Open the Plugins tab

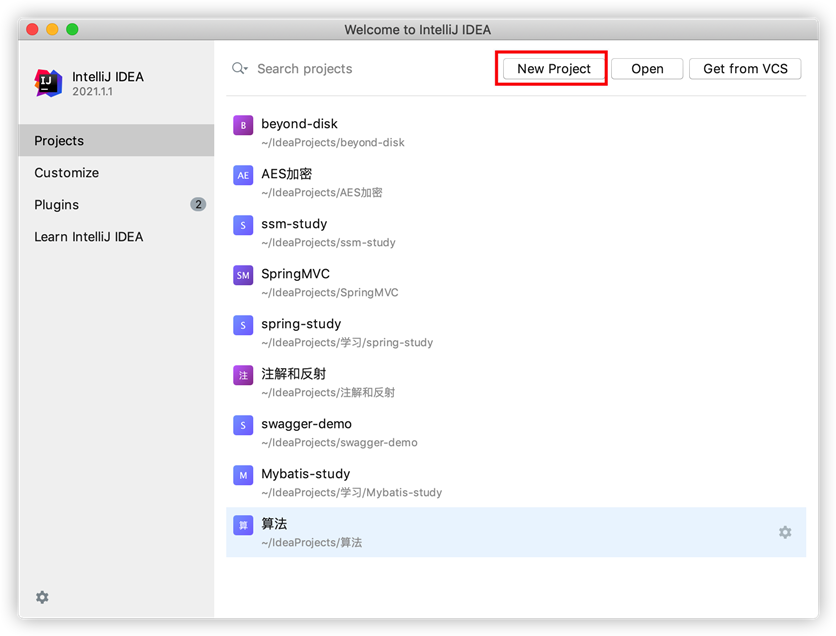point(116,205)
